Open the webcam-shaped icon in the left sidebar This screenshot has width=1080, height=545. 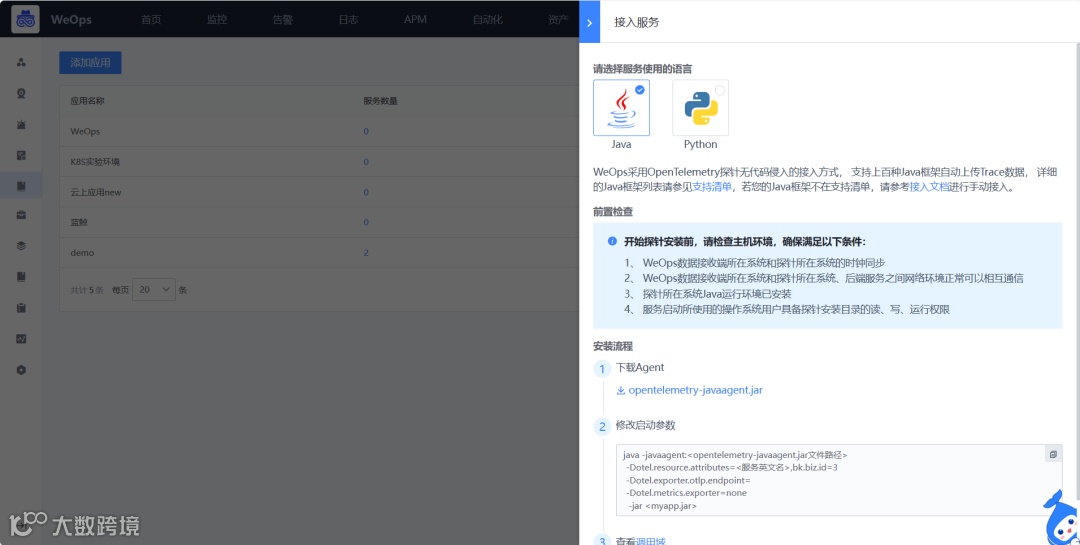[x=21, y=94]
